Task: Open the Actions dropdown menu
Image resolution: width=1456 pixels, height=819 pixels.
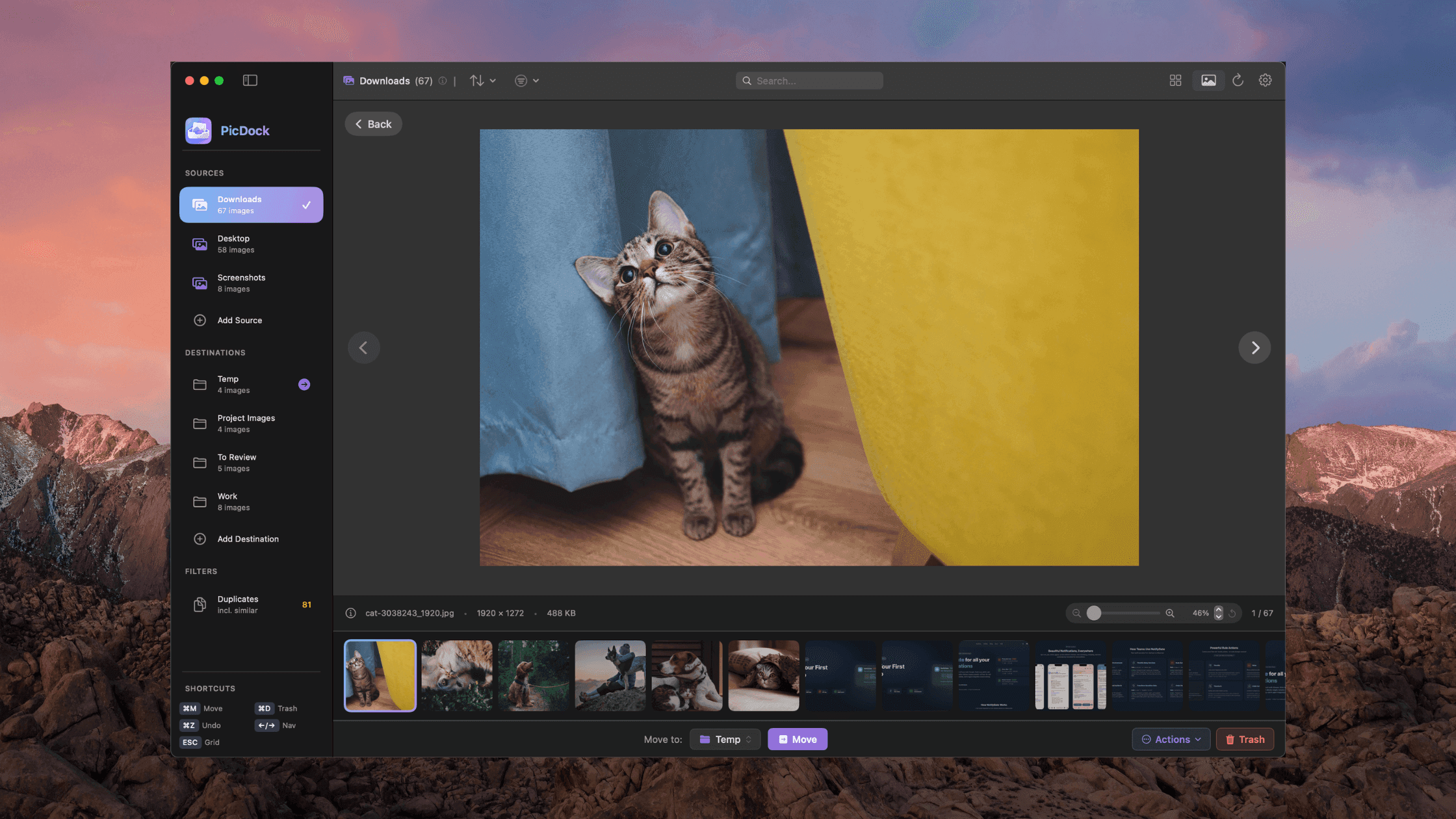Action: point(1171,739)
